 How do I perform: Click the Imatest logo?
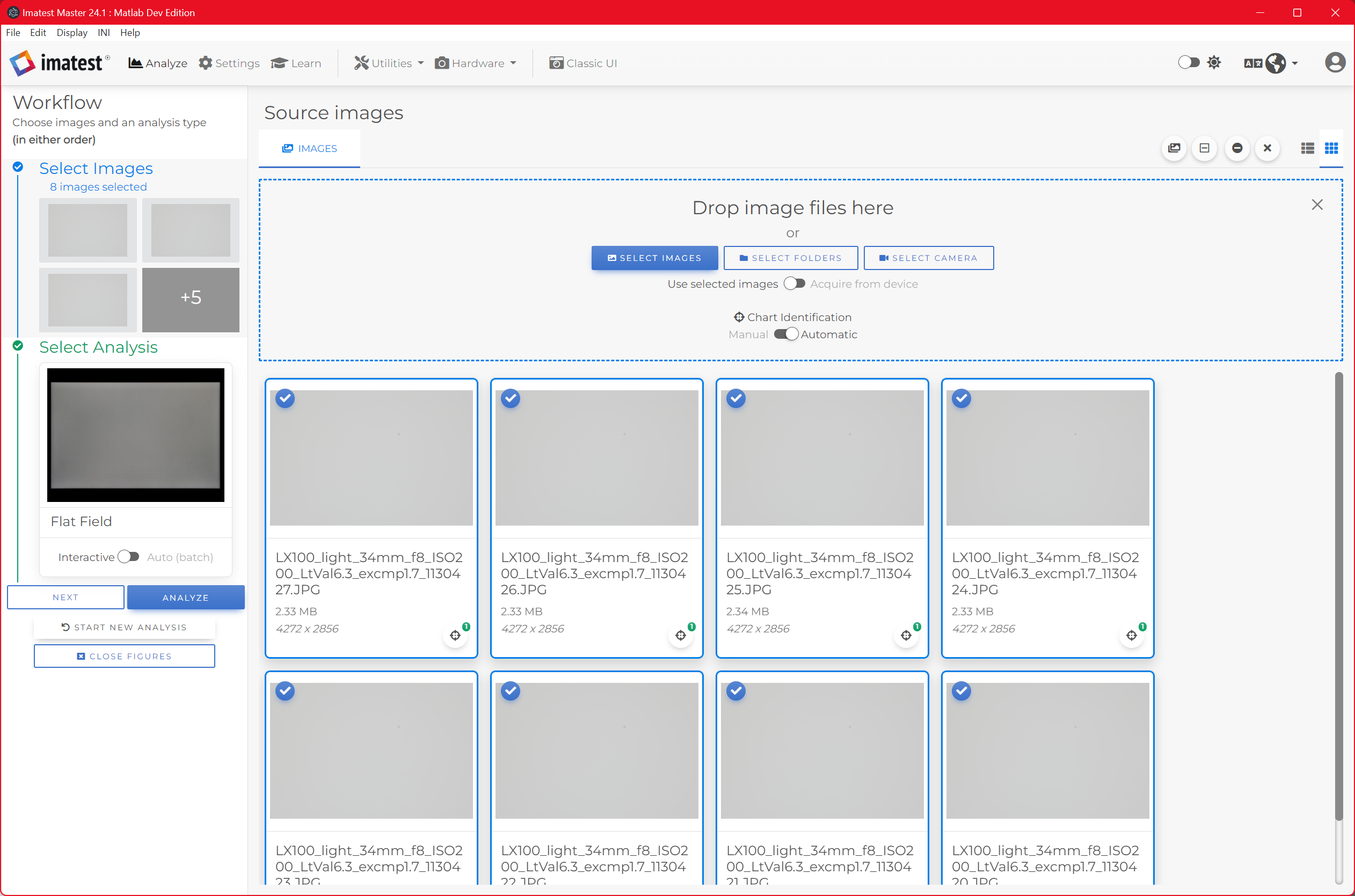tap(60, 63)
